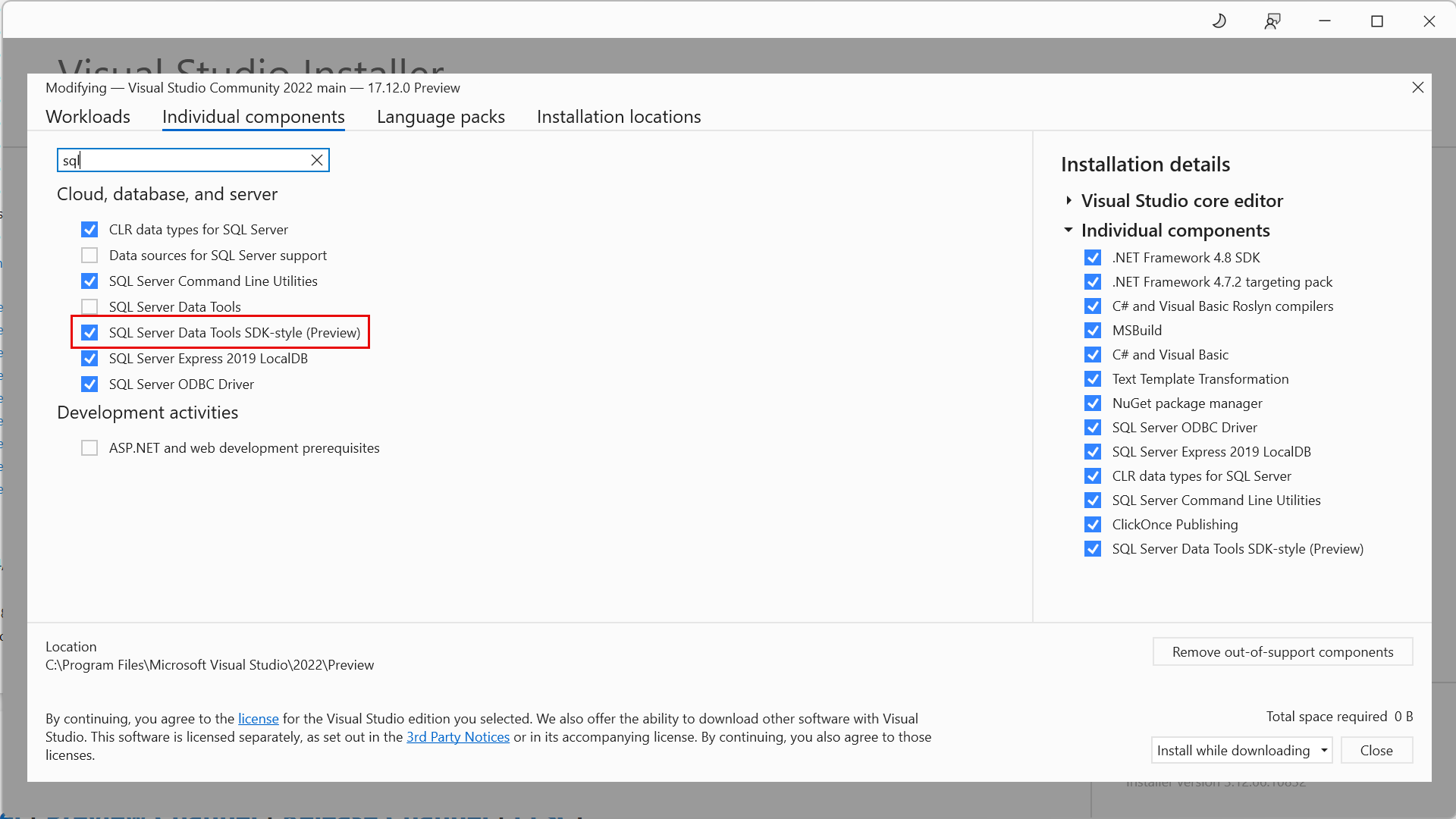Check Data sources for SQL Server support
Image resolution: width=1456 pixels, height=819 pixels.
(x=89, y=256)
